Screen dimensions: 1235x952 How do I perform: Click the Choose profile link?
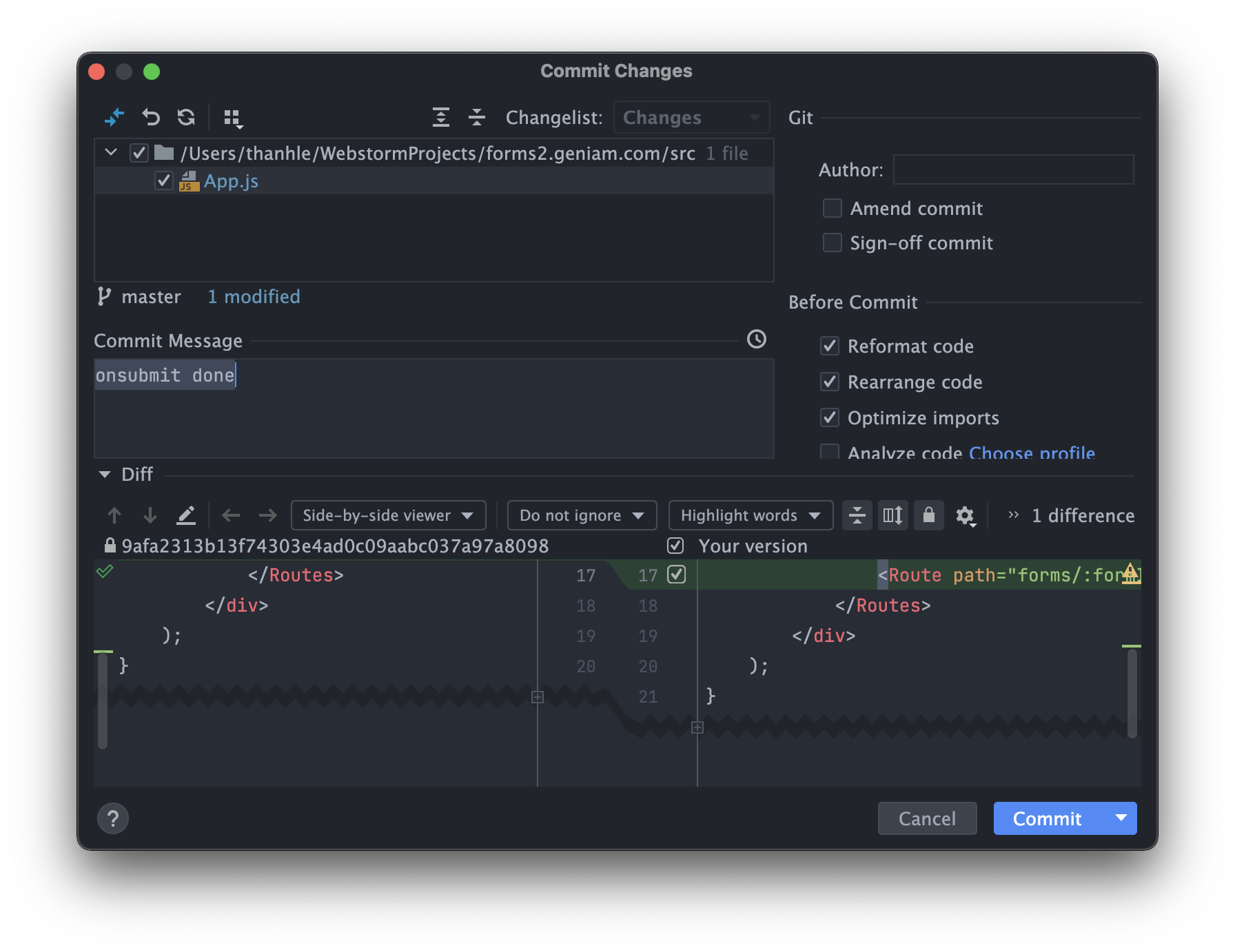click(x=1032, y=453)
